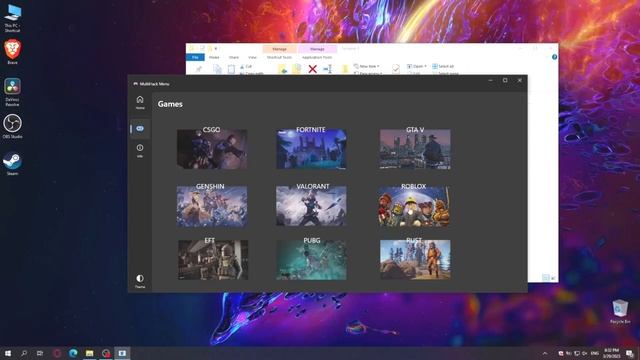Open Shortcut Tools tab in File Explorer
This screenshot has height=360, width=640.
pos(279,58)
